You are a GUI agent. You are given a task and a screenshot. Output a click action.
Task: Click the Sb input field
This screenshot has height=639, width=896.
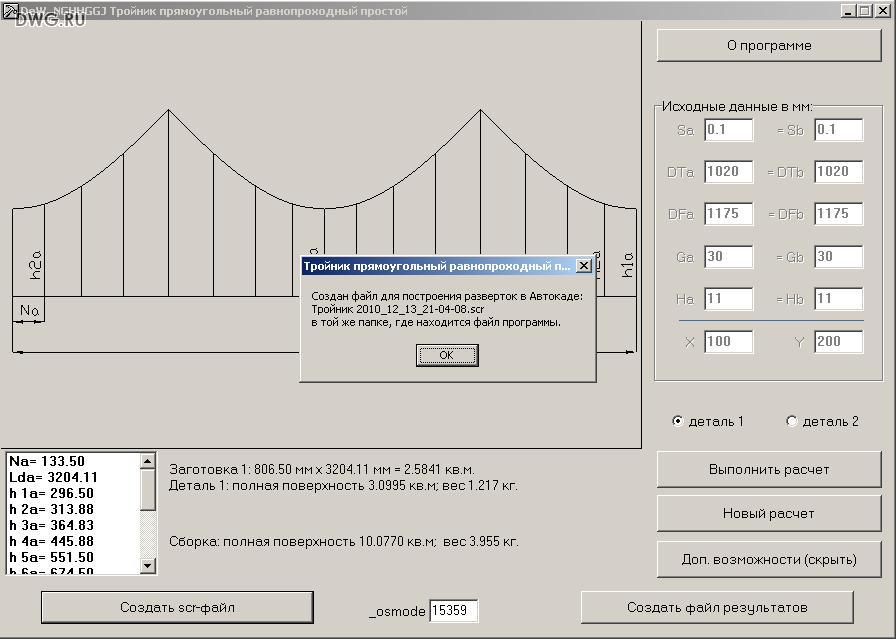click(838, 130)
